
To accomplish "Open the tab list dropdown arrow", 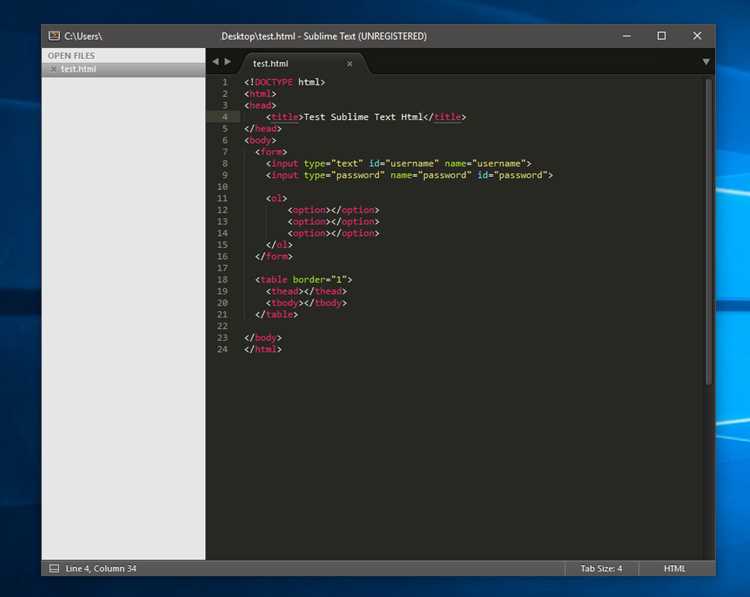I will click(x=706, y=62).
